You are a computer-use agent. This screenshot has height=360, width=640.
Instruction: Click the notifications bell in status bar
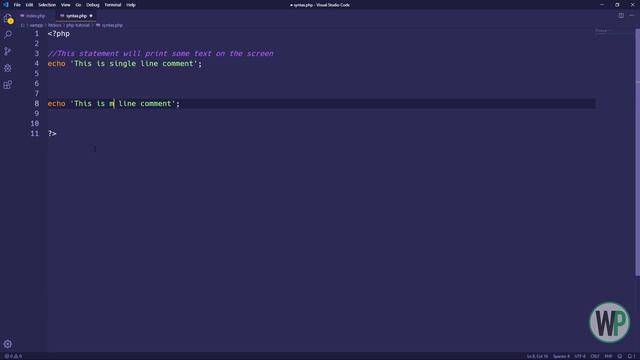click(631, 356)
